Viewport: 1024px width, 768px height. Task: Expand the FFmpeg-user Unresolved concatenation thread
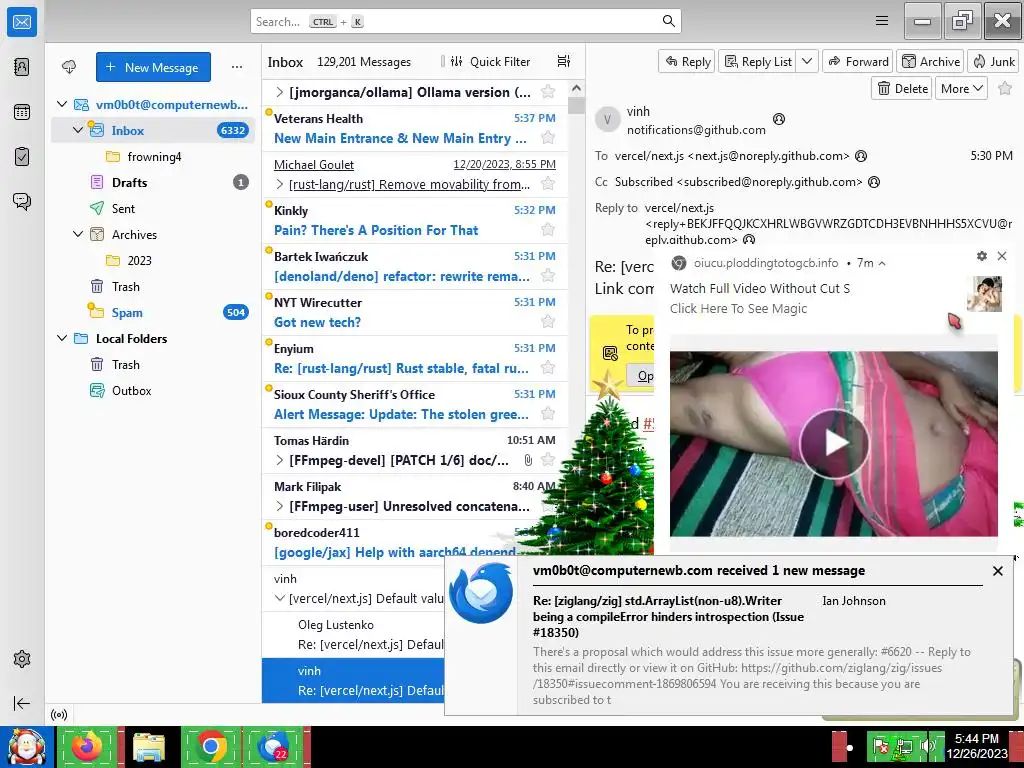click(280, 506)
